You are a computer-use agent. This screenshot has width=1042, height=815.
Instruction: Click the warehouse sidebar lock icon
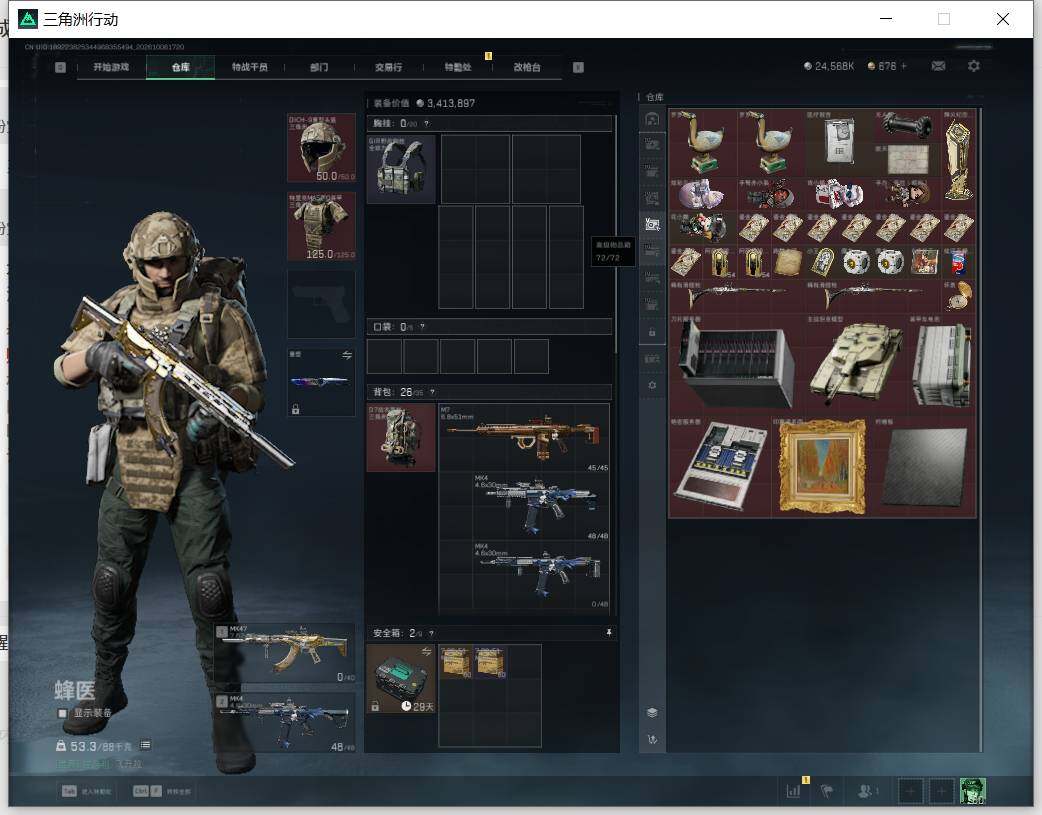(x=652, y=332)
